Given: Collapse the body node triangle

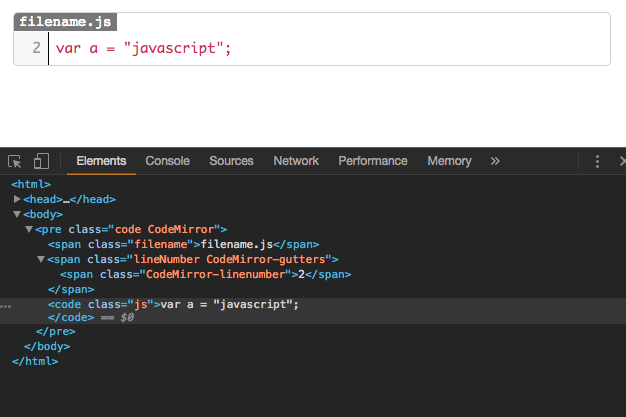Looking at the screenshot, I should pos(17,214).
